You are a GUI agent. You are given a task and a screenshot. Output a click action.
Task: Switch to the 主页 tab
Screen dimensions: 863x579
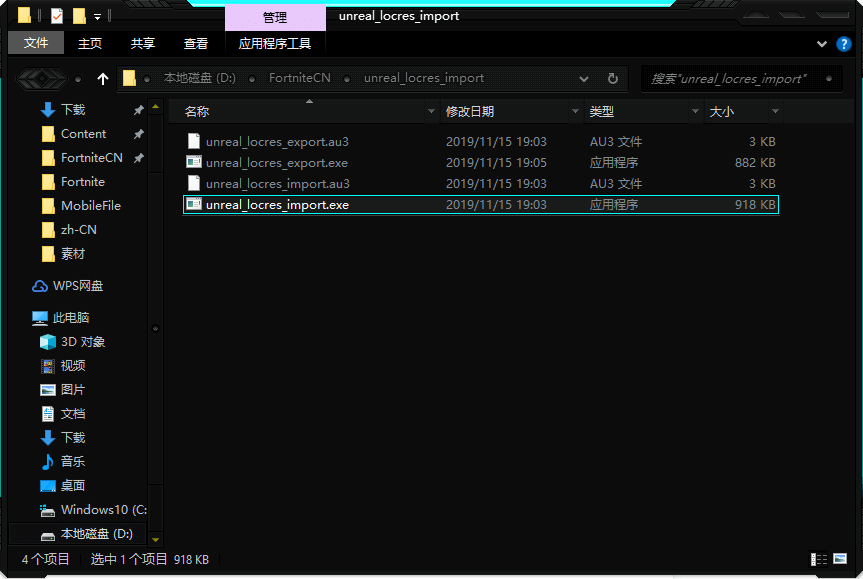(90, 43)
